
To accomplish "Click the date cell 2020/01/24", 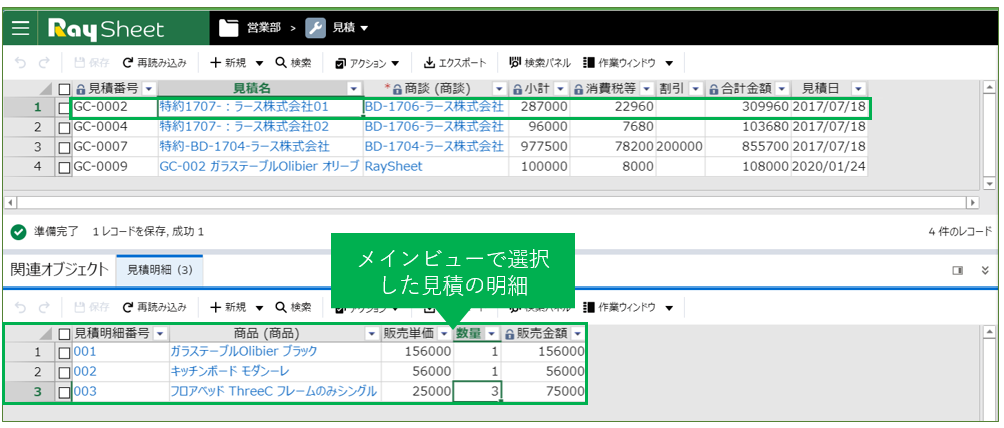I will (829, 167).
